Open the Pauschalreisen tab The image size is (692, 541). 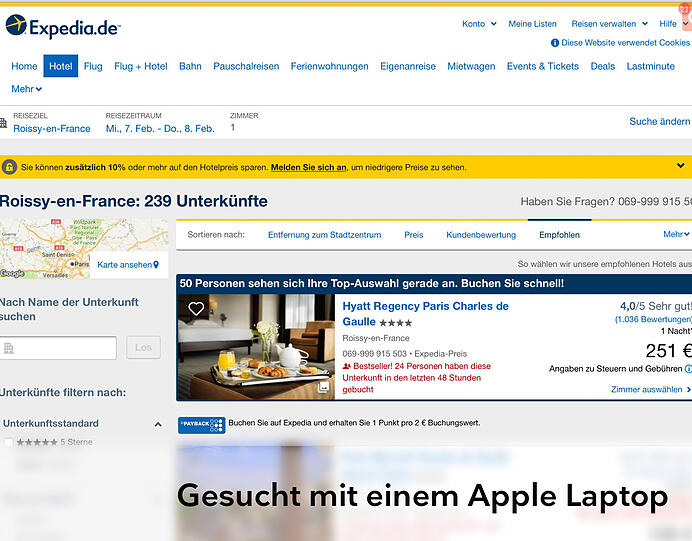pos(246,66)
